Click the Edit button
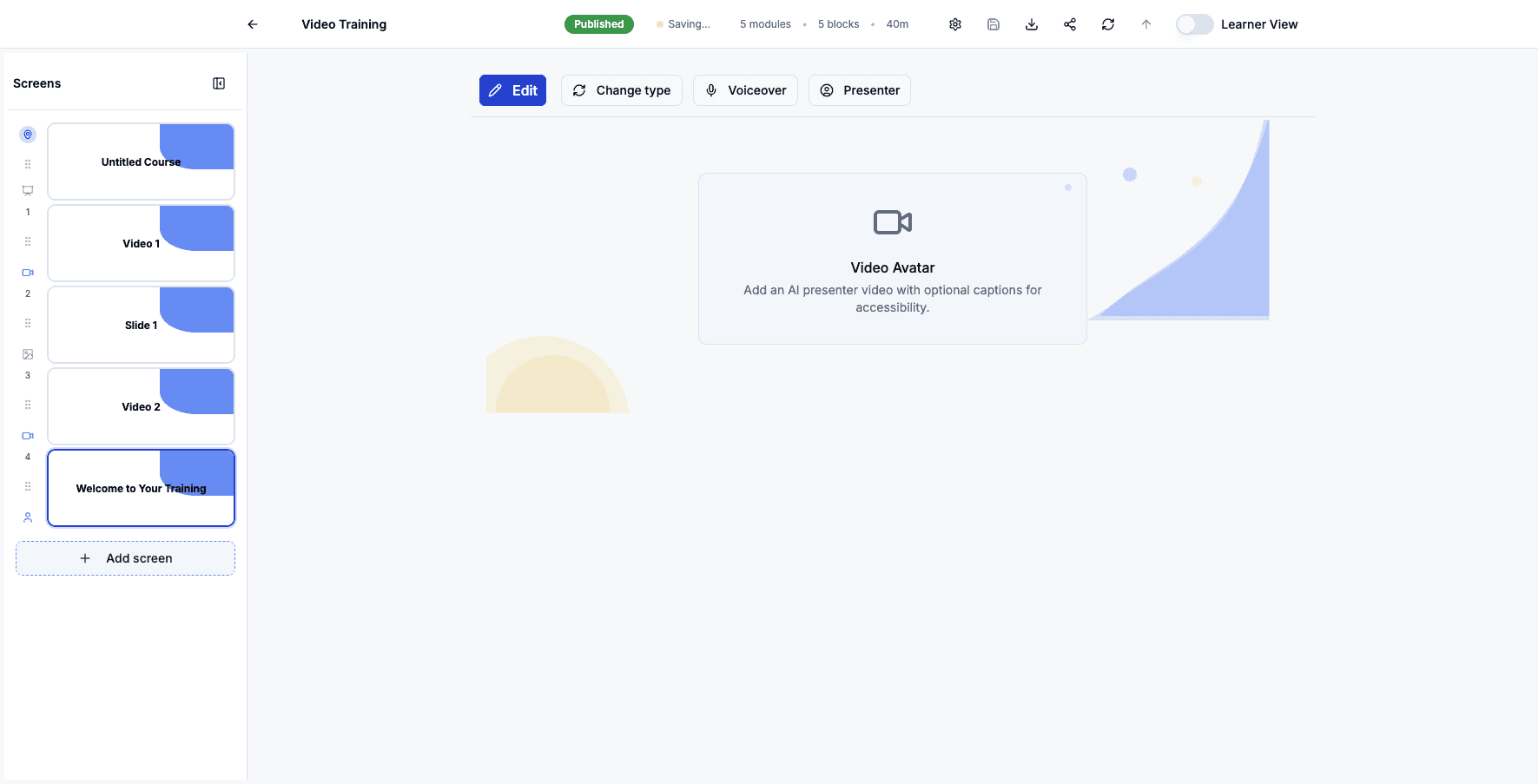Image resolution: width=1538 pixels, height=784 pixels. [x=512, y=90]
